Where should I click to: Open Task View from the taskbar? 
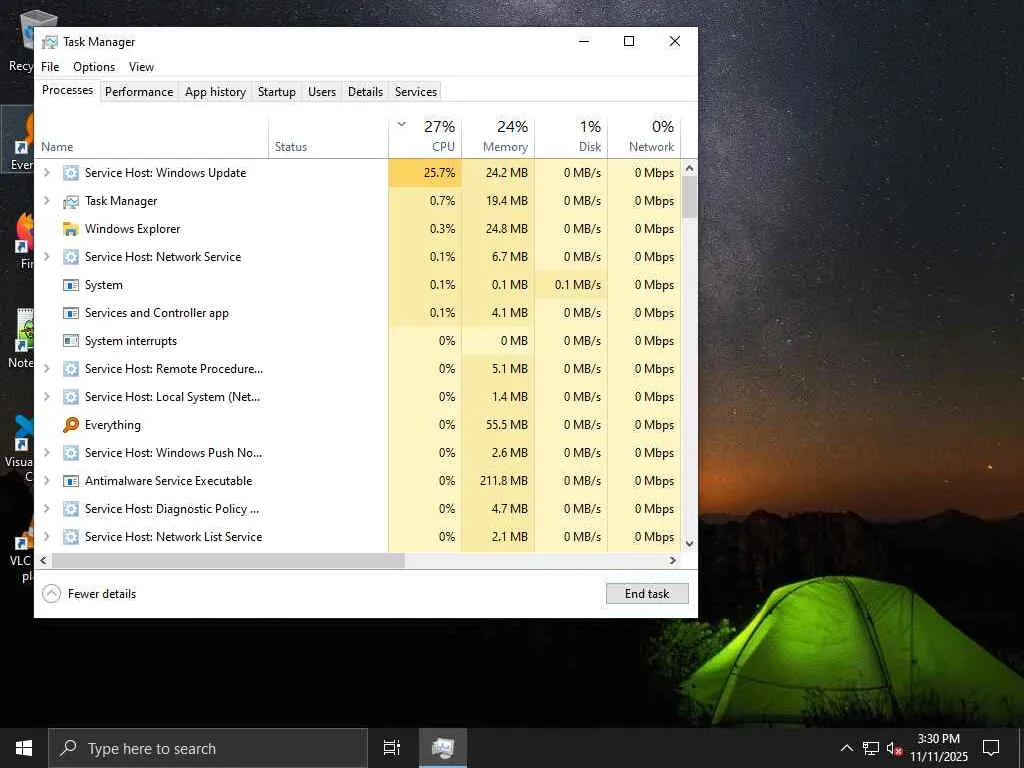(391, 748)
